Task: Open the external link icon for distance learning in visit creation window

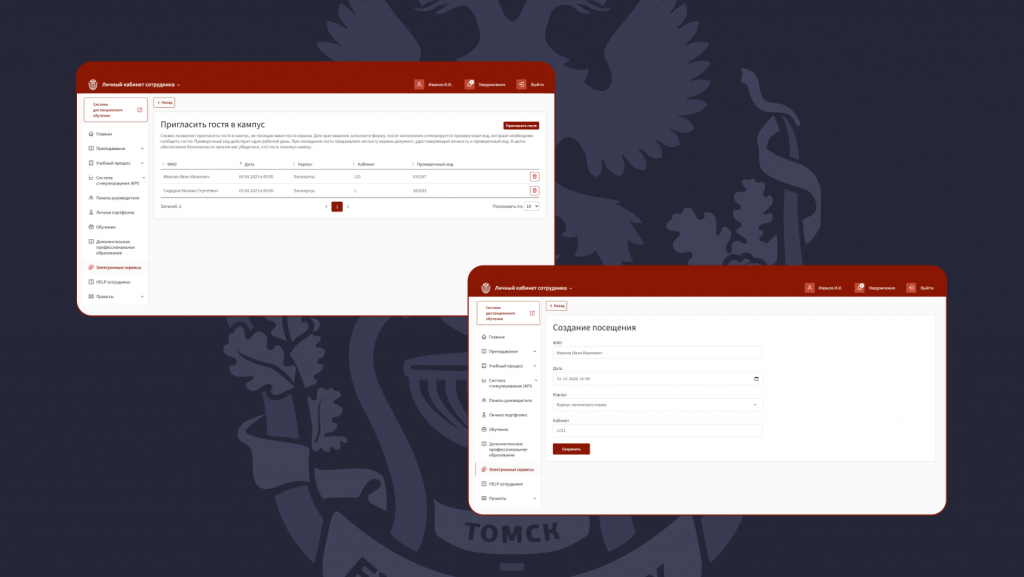Action: pos(532,313)
